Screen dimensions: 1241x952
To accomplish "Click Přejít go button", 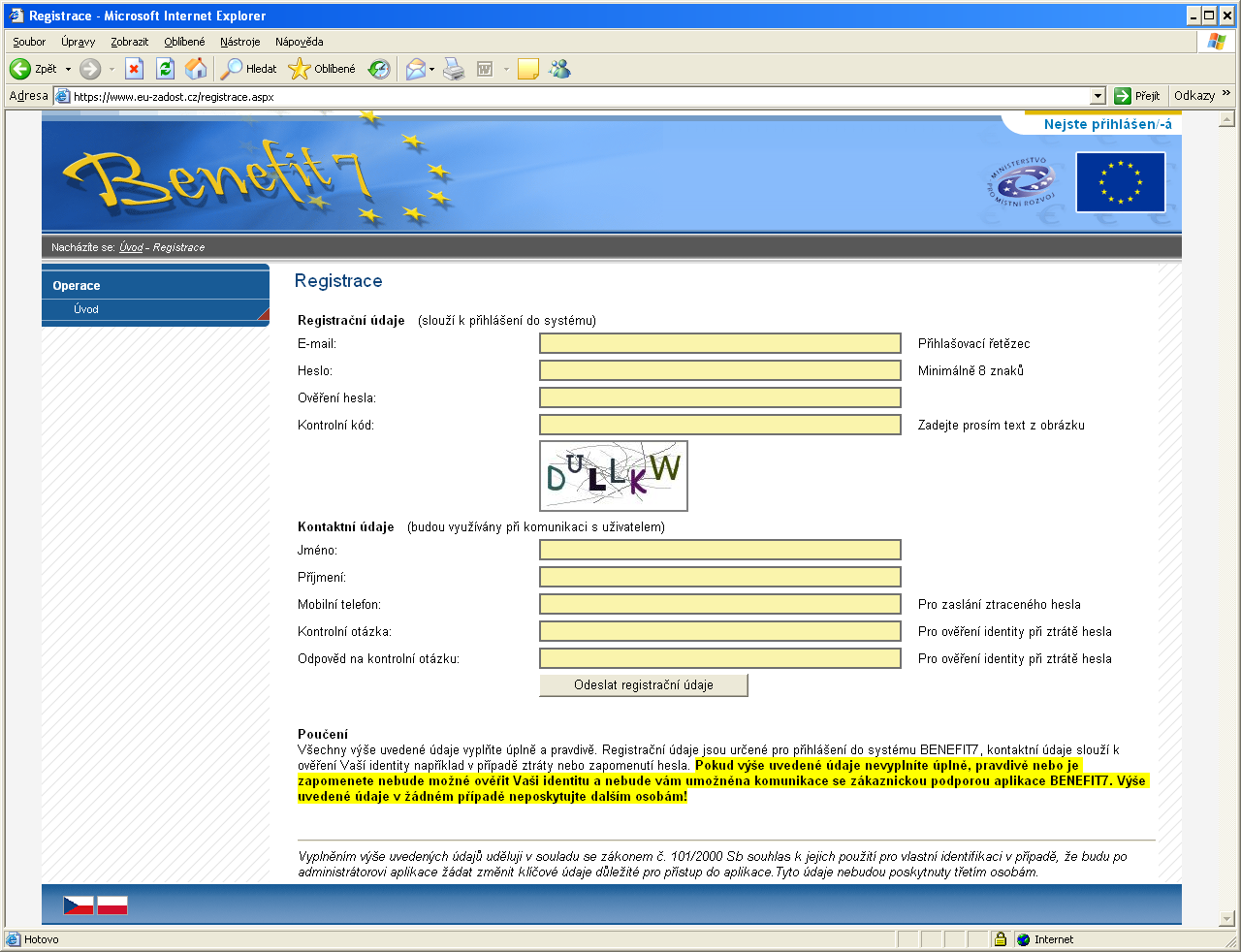I will click(x=1137, y=96).
